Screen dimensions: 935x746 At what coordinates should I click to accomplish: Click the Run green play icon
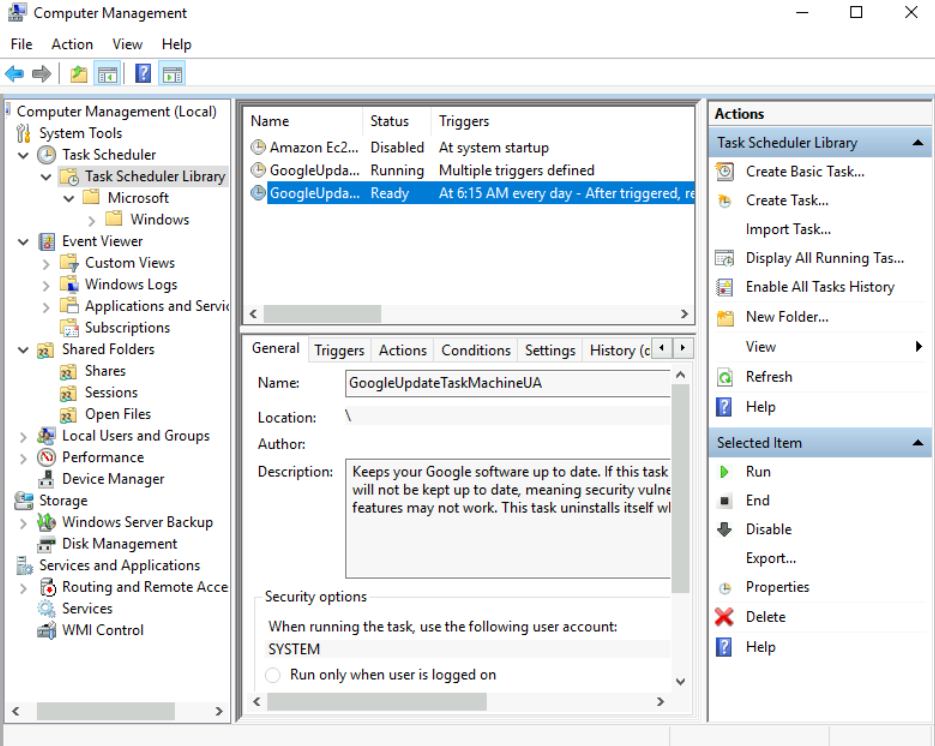coord(725,472)
